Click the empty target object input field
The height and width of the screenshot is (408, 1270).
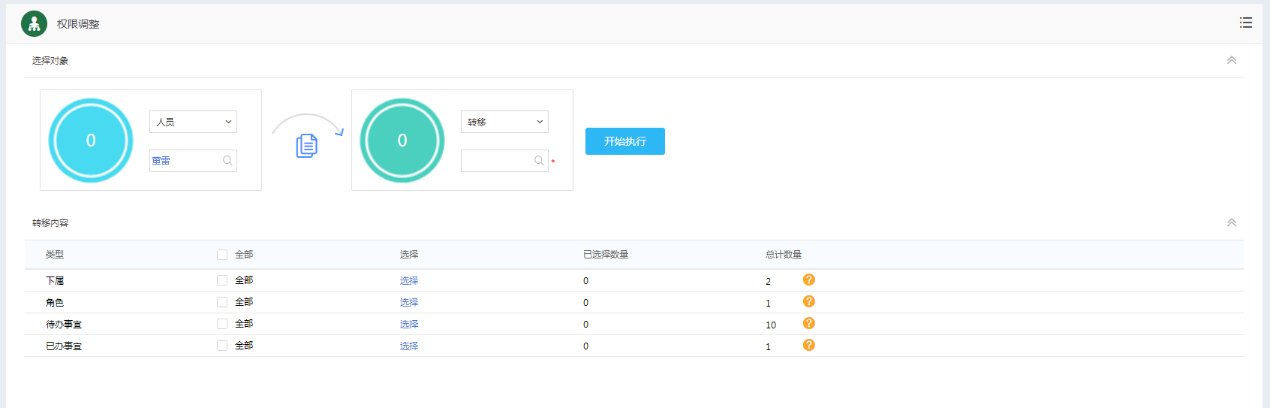click(496, 160)
